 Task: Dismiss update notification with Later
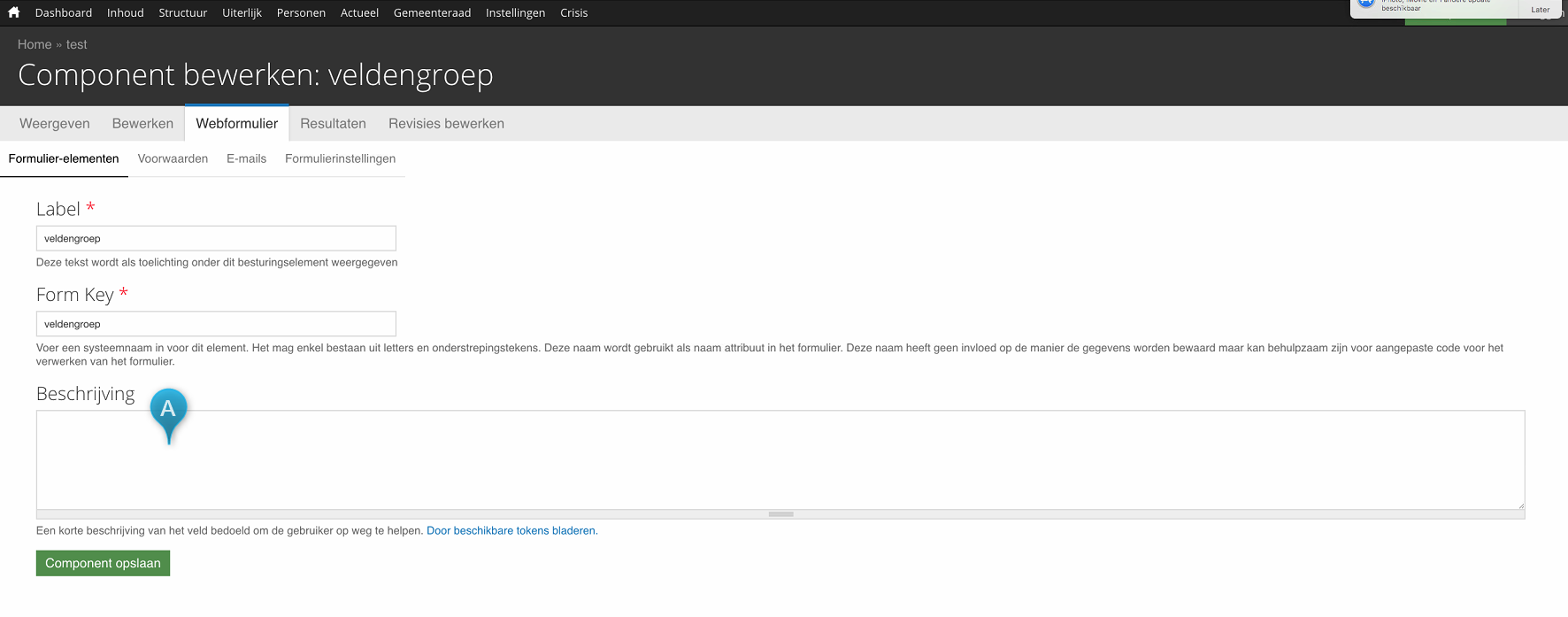point(1540,10)
